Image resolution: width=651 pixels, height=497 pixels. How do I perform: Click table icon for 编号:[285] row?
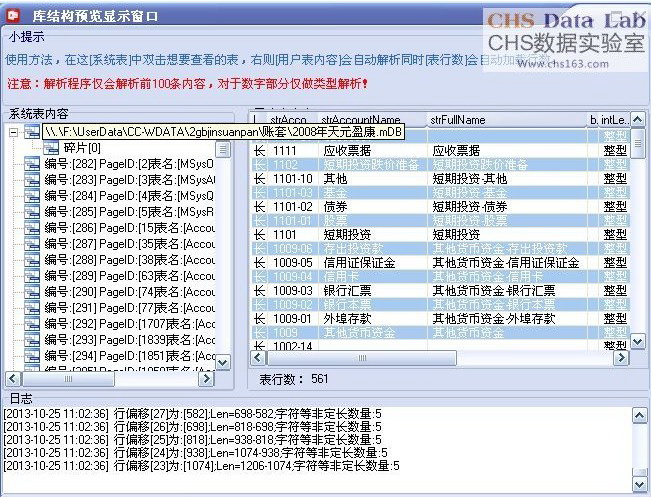32,212
